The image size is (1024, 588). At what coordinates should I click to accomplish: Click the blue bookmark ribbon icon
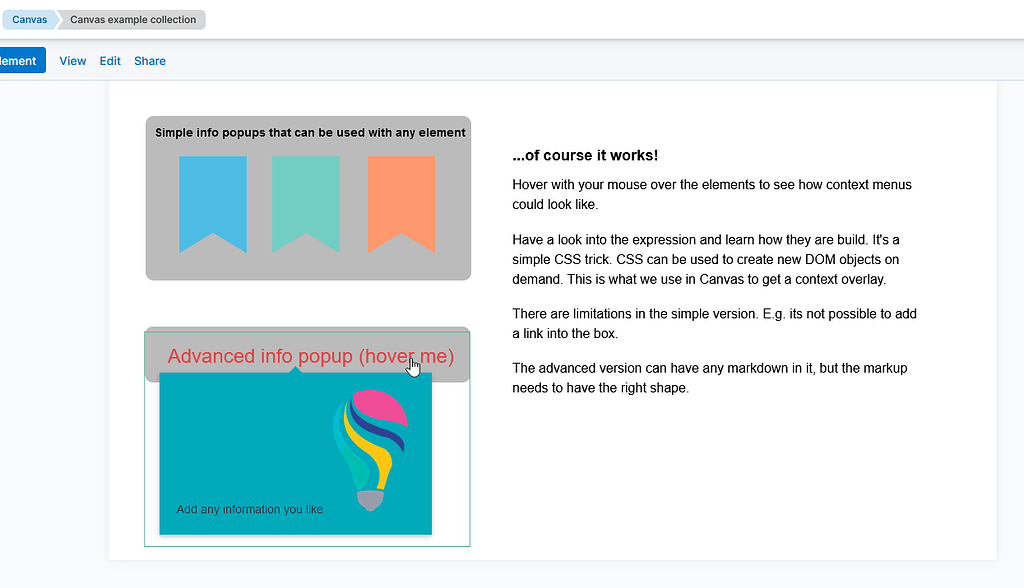click(213, 204)
